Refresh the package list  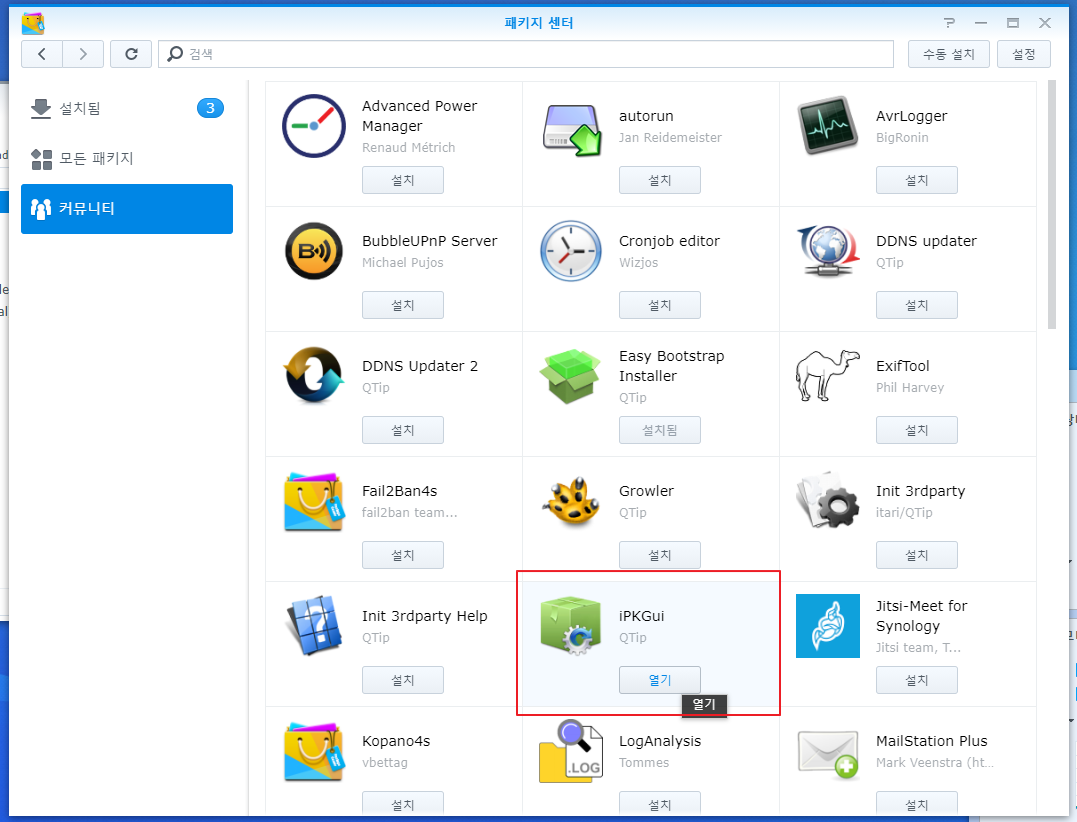click(x=131, y=54)
